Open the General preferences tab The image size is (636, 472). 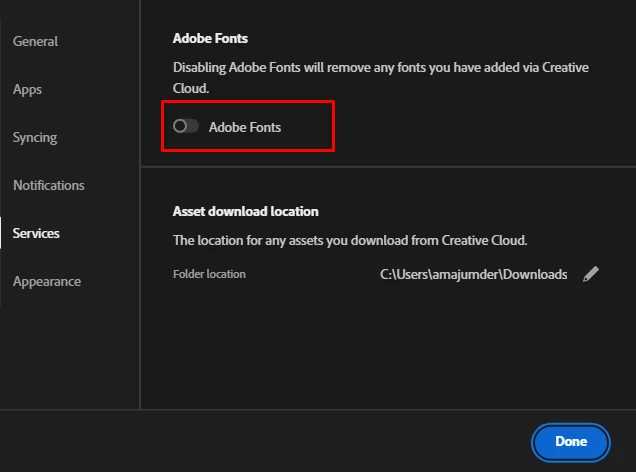point(35,41)
